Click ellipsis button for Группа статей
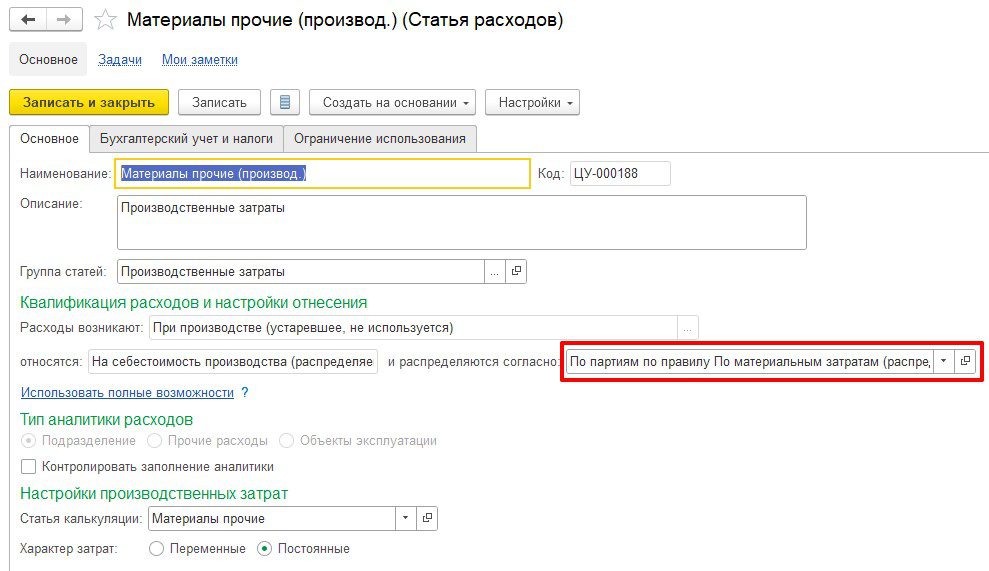 pyautogui.click(x=495, y=271)
